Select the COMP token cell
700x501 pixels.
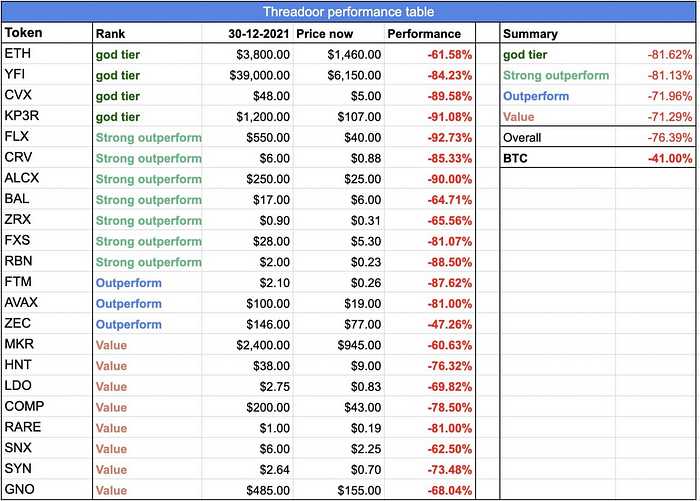47,407
